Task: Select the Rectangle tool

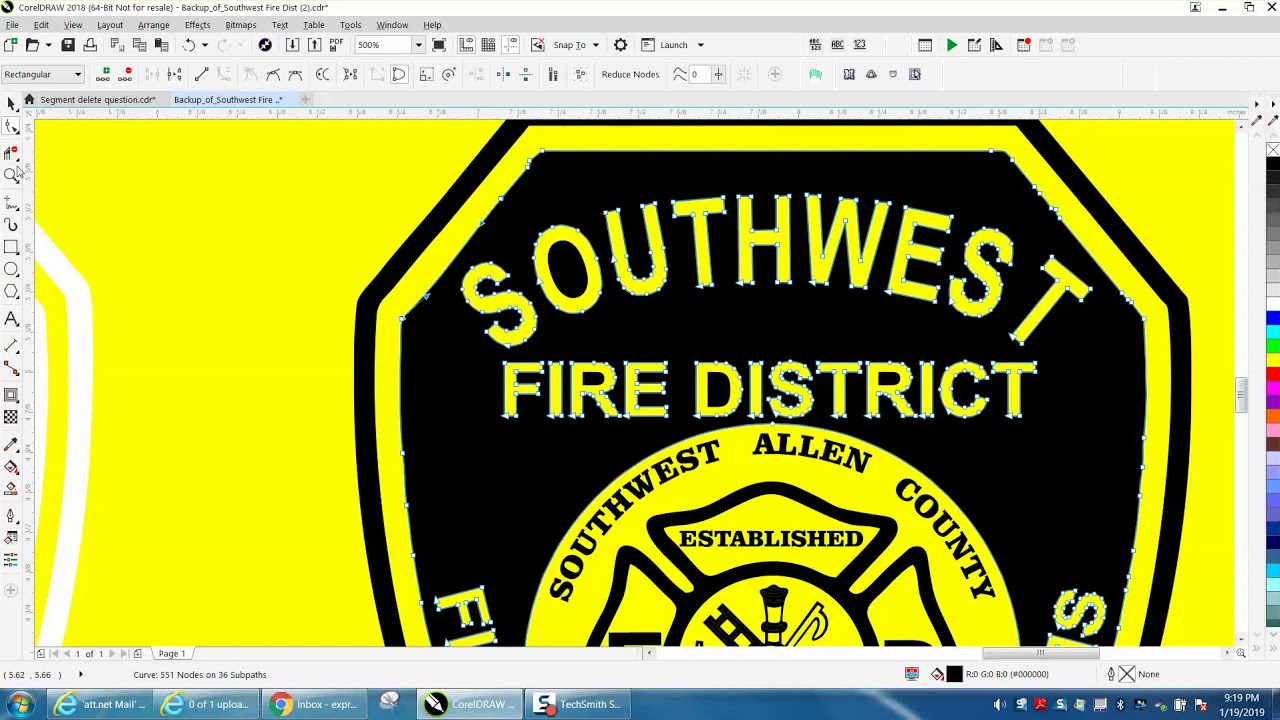Action: pos(11,247)
